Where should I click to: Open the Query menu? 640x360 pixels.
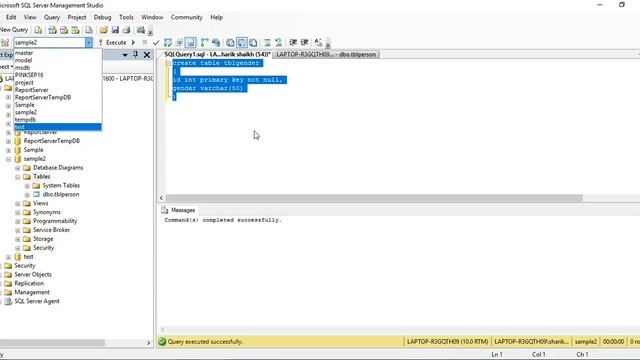pos(52,17)
